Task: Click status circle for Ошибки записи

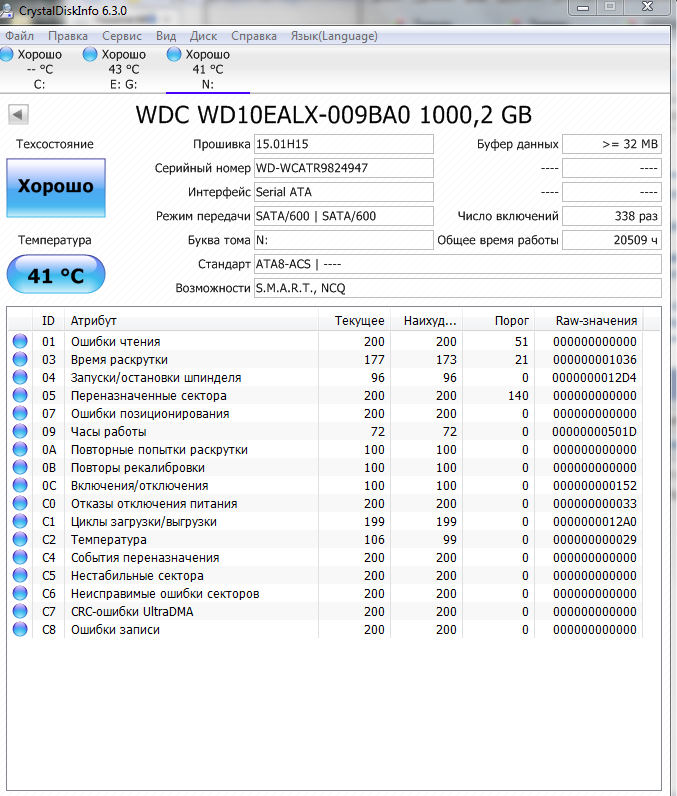Action: point(20,629)
